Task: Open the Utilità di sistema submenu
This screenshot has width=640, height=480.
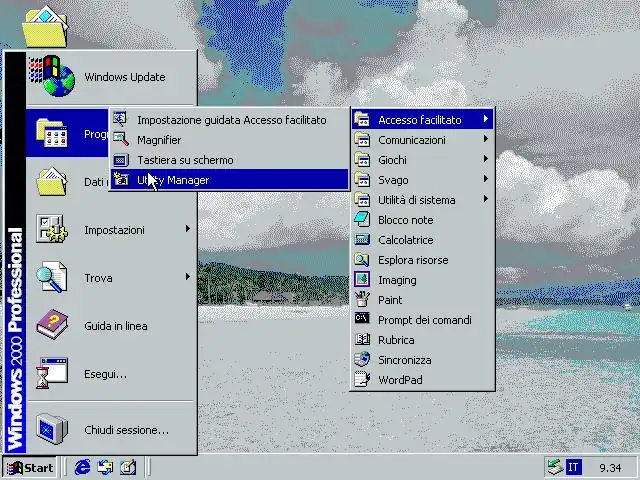Action: [x=422, y=200]
